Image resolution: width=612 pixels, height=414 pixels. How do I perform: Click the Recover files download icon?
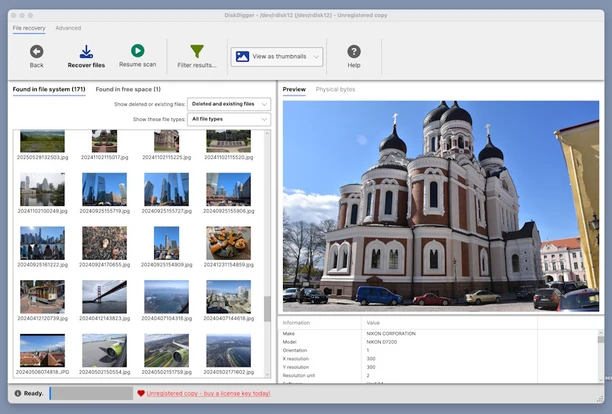[86, 51]
